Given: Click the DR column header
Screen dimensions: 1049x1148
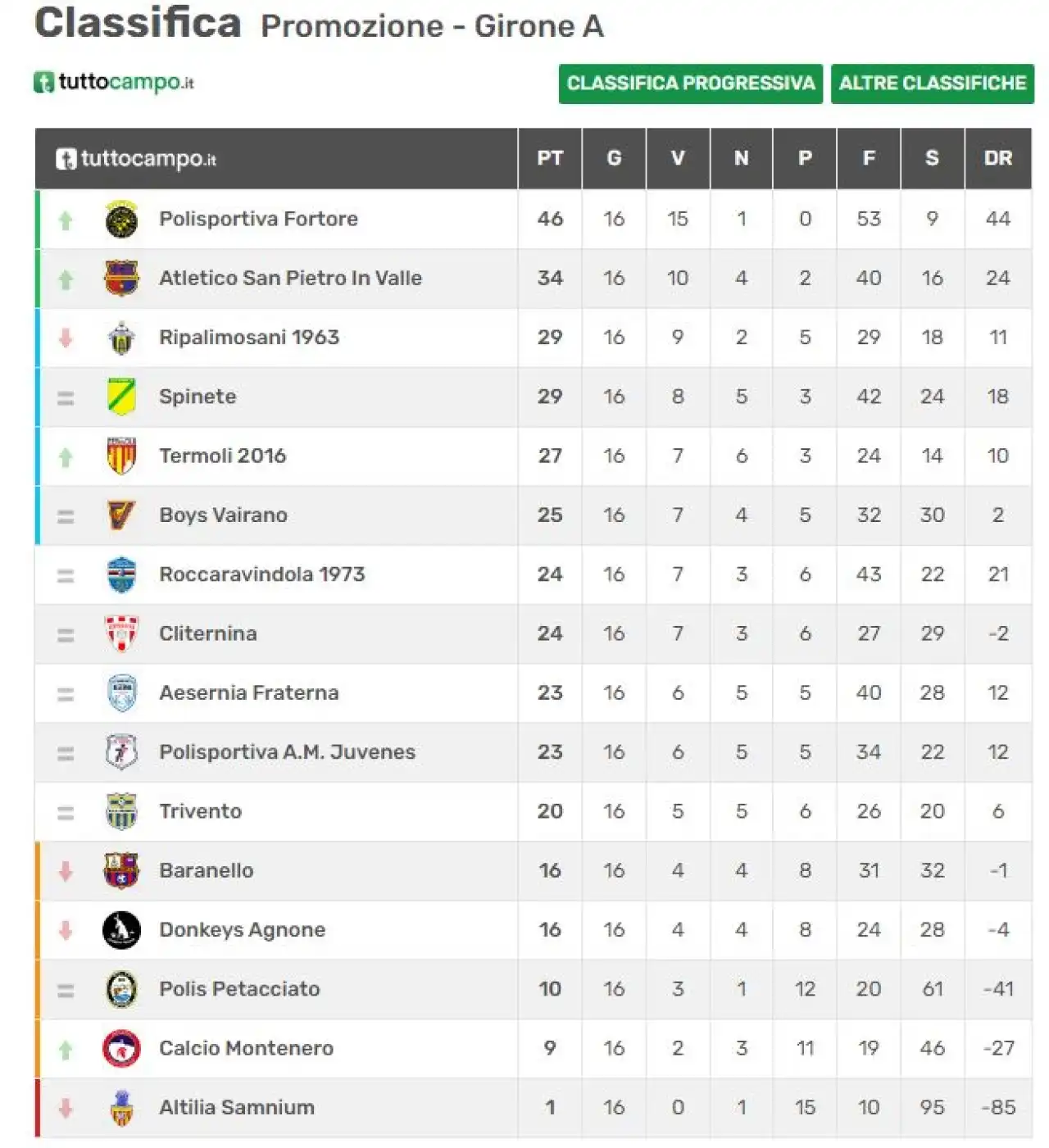Looking at the screenshot, I should (x=998, y=158).
